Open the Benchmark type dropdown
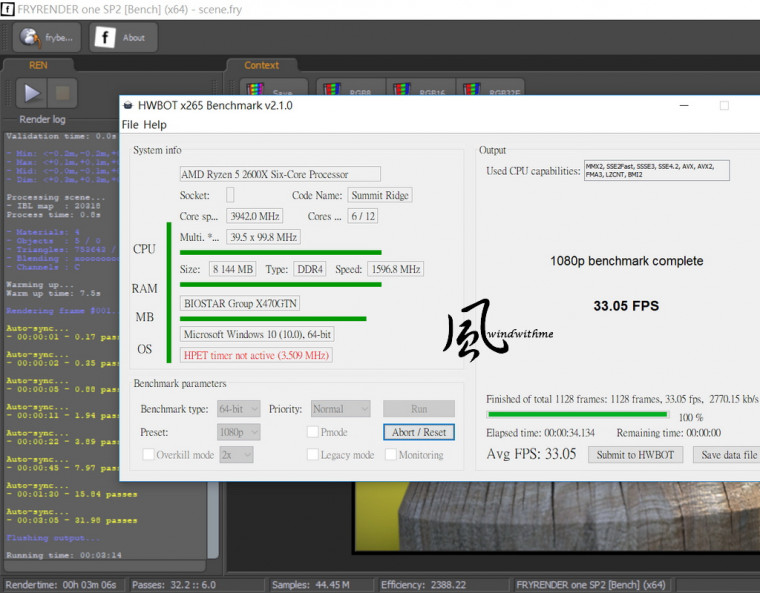 239,409
